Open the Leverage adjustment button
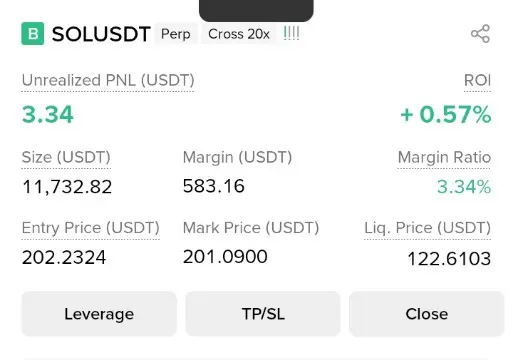Image resolution: width=513 pixels, height=362 pixels. (99, 314)
